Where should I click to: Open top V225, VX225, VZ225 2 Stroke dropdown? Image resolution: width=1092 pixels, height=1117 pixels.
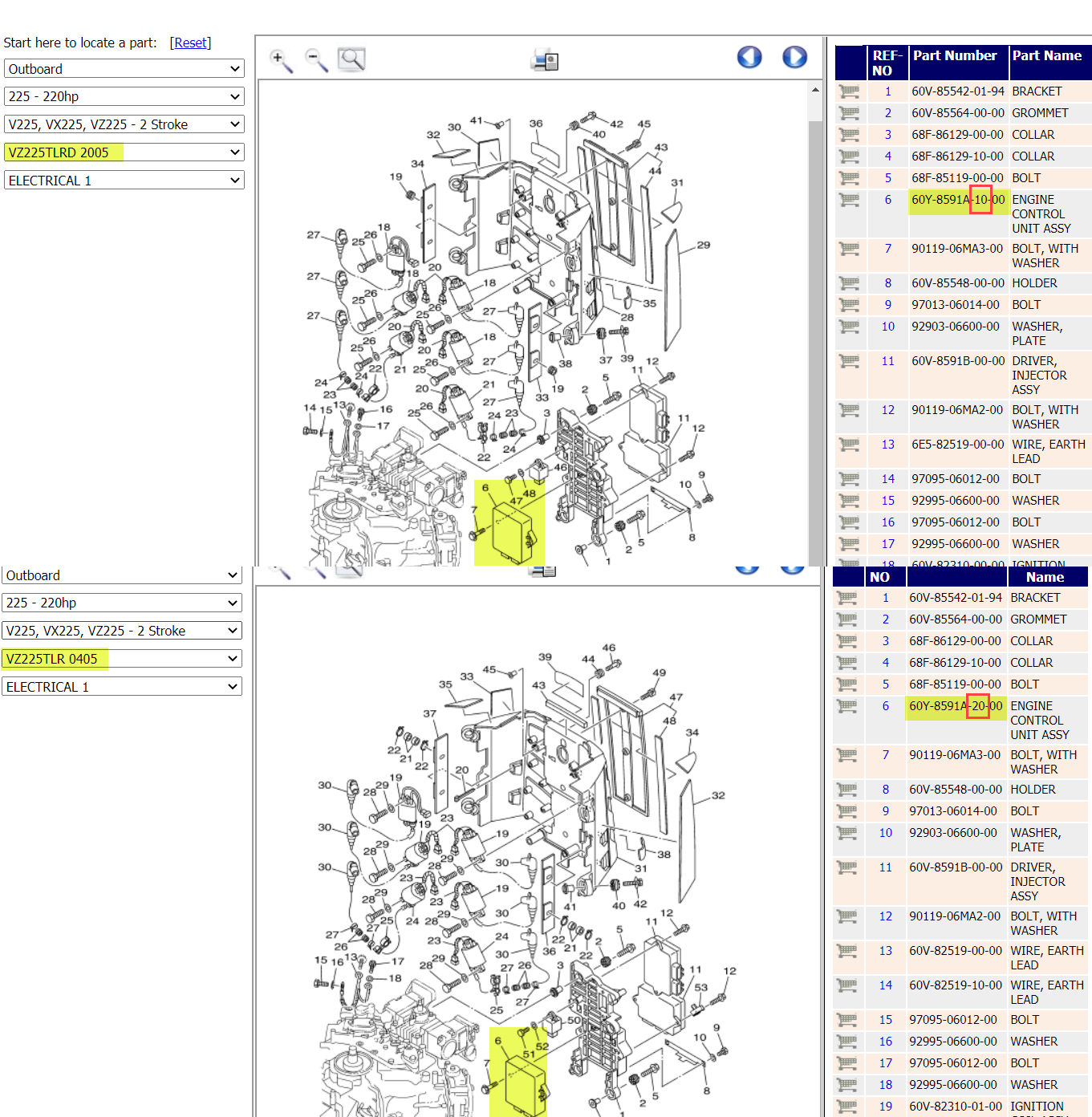click(124, 124)
